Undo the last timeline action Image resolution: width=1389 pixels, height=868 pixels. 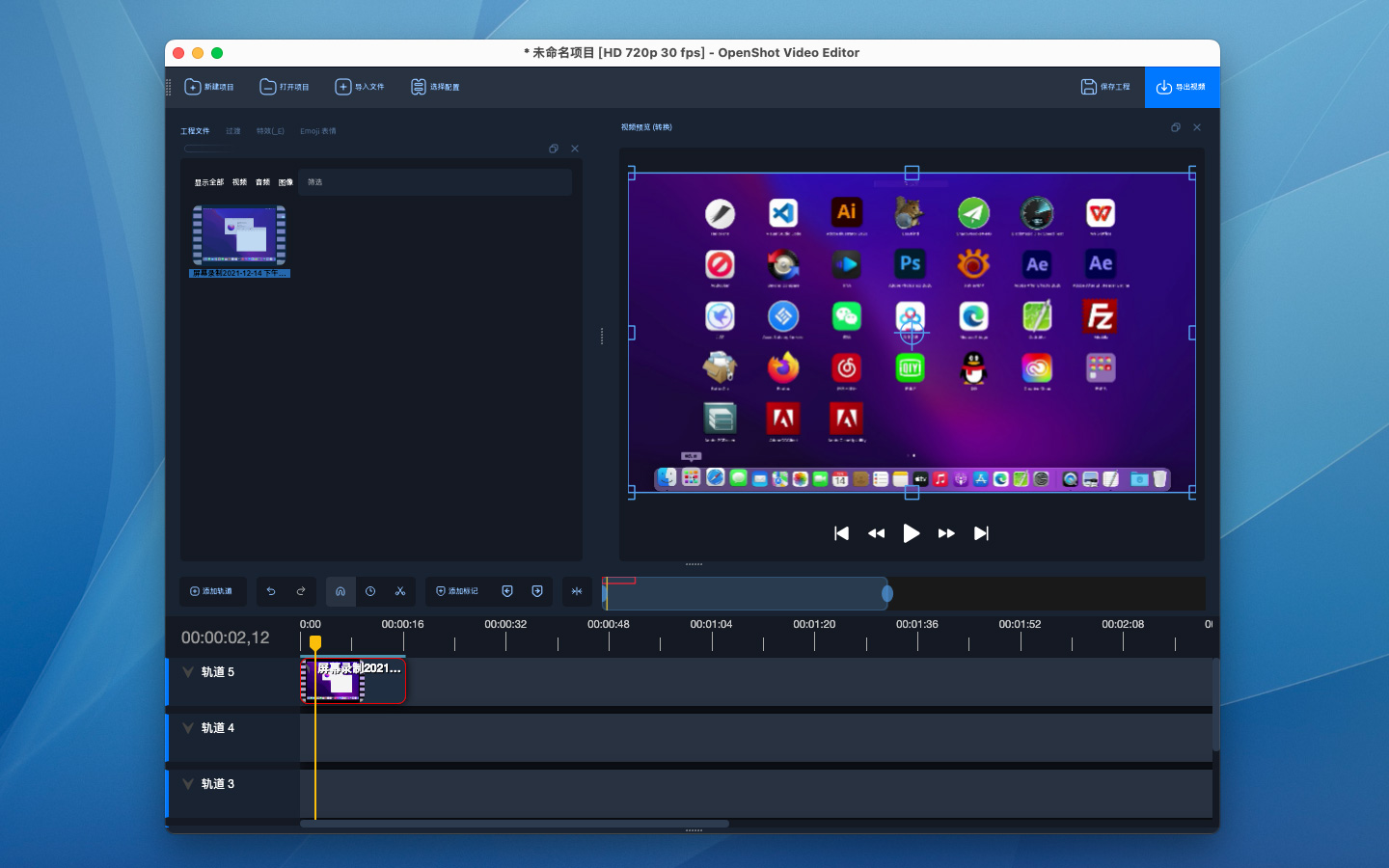271,591
